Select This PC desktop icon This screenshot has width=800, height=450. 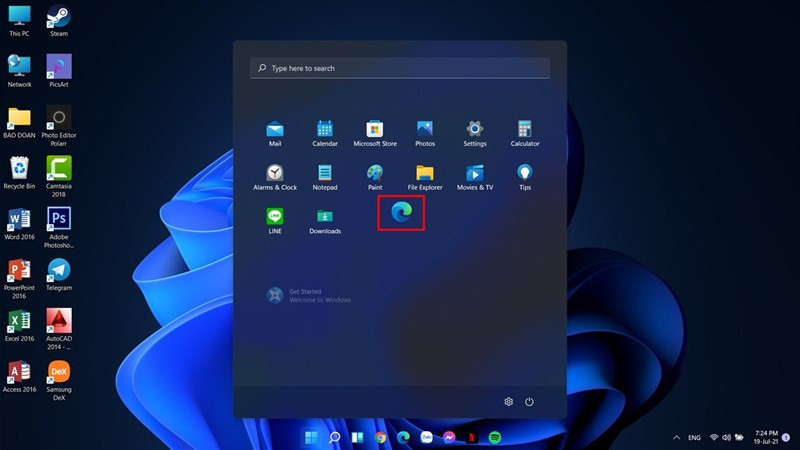(19, 21)
